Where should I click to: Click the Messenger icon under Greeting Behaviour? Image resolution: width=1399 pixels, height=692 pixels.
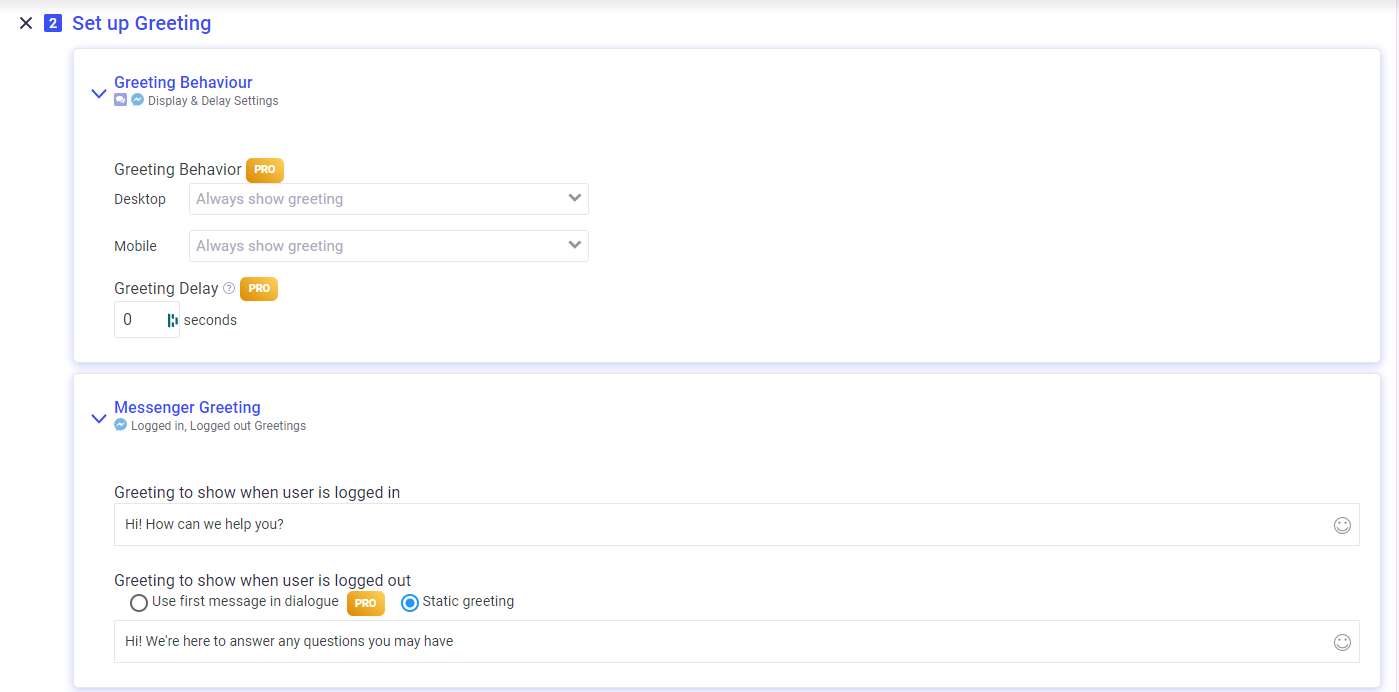(138, 100)
